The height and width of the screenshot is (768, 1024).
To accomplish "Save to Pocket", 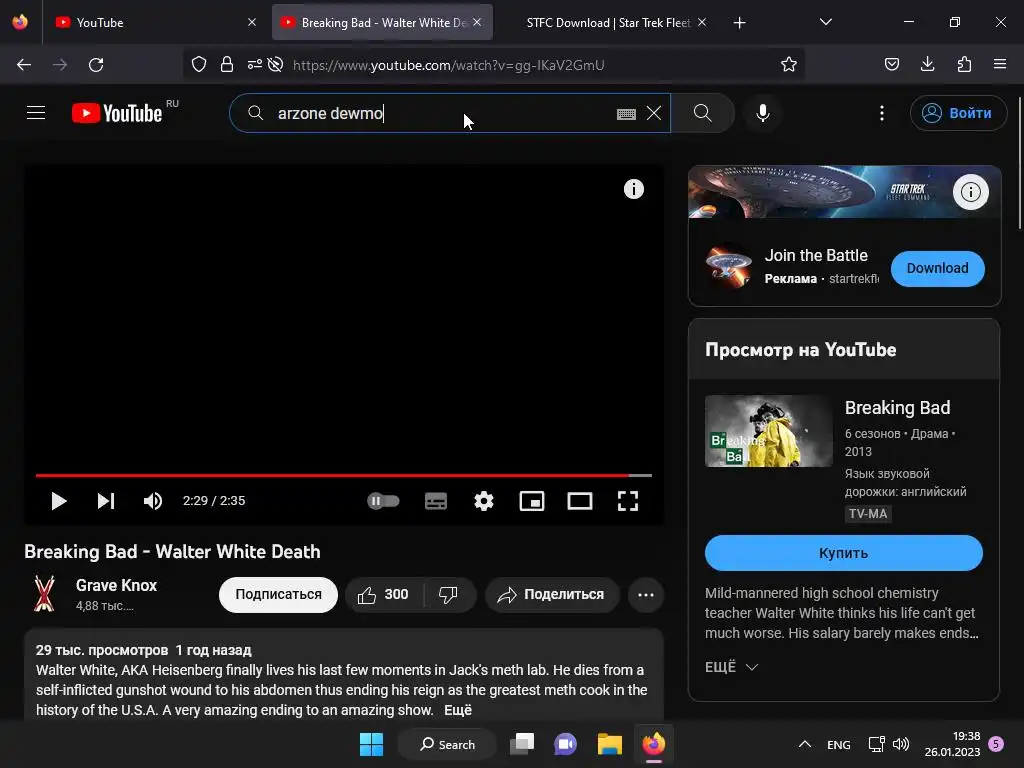I will (x=891, y=64).
